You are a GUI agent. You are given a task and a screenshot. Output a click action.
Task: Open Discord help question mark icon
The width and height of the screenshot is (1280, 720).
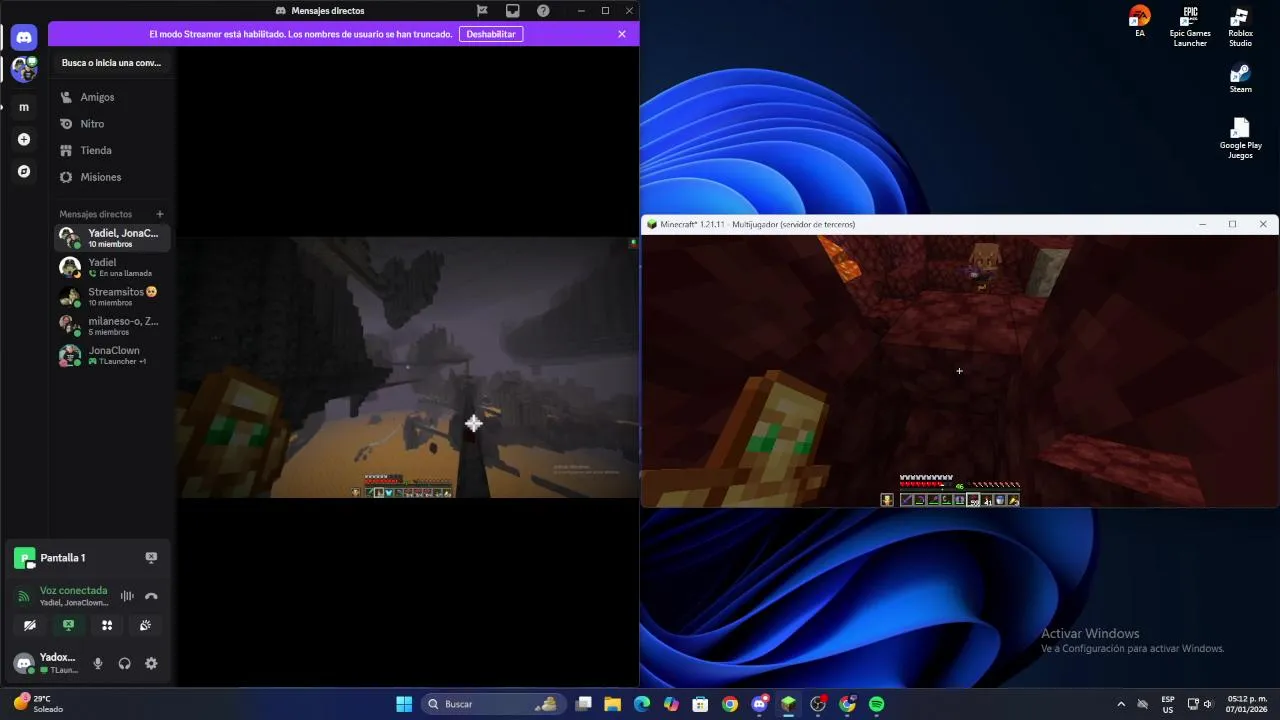click(x=543, y=10)
